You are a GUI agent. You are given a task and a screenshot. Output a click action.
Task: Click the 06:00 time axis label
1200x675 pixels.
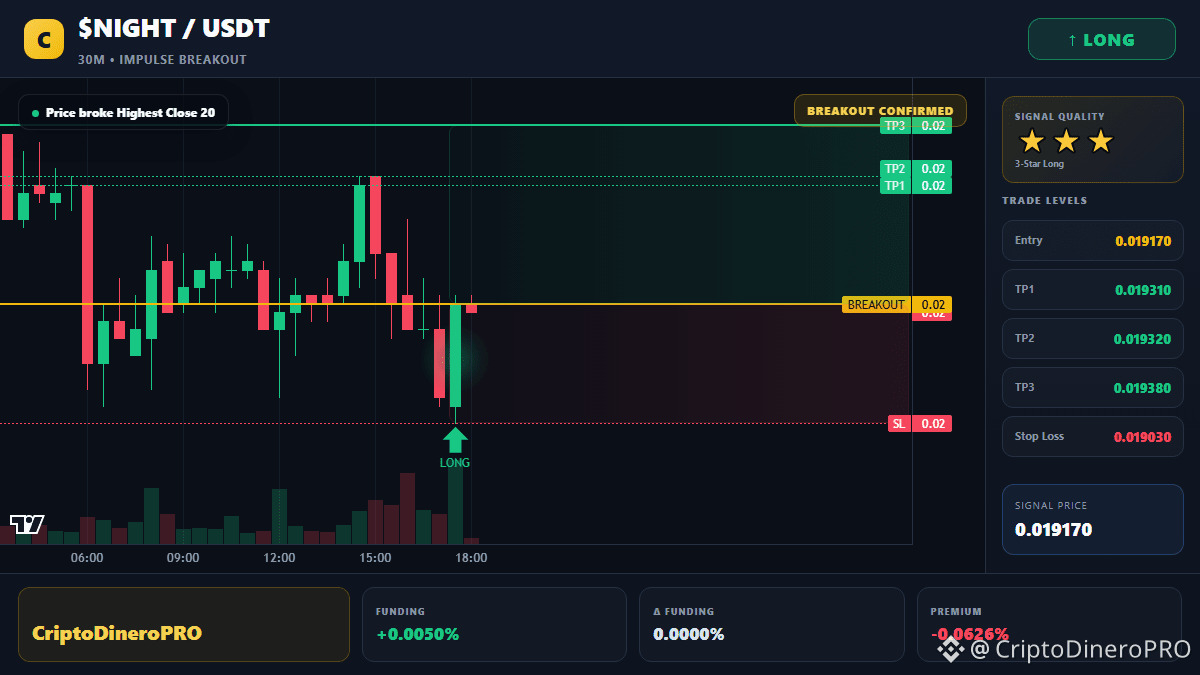(x=87, y=558)
